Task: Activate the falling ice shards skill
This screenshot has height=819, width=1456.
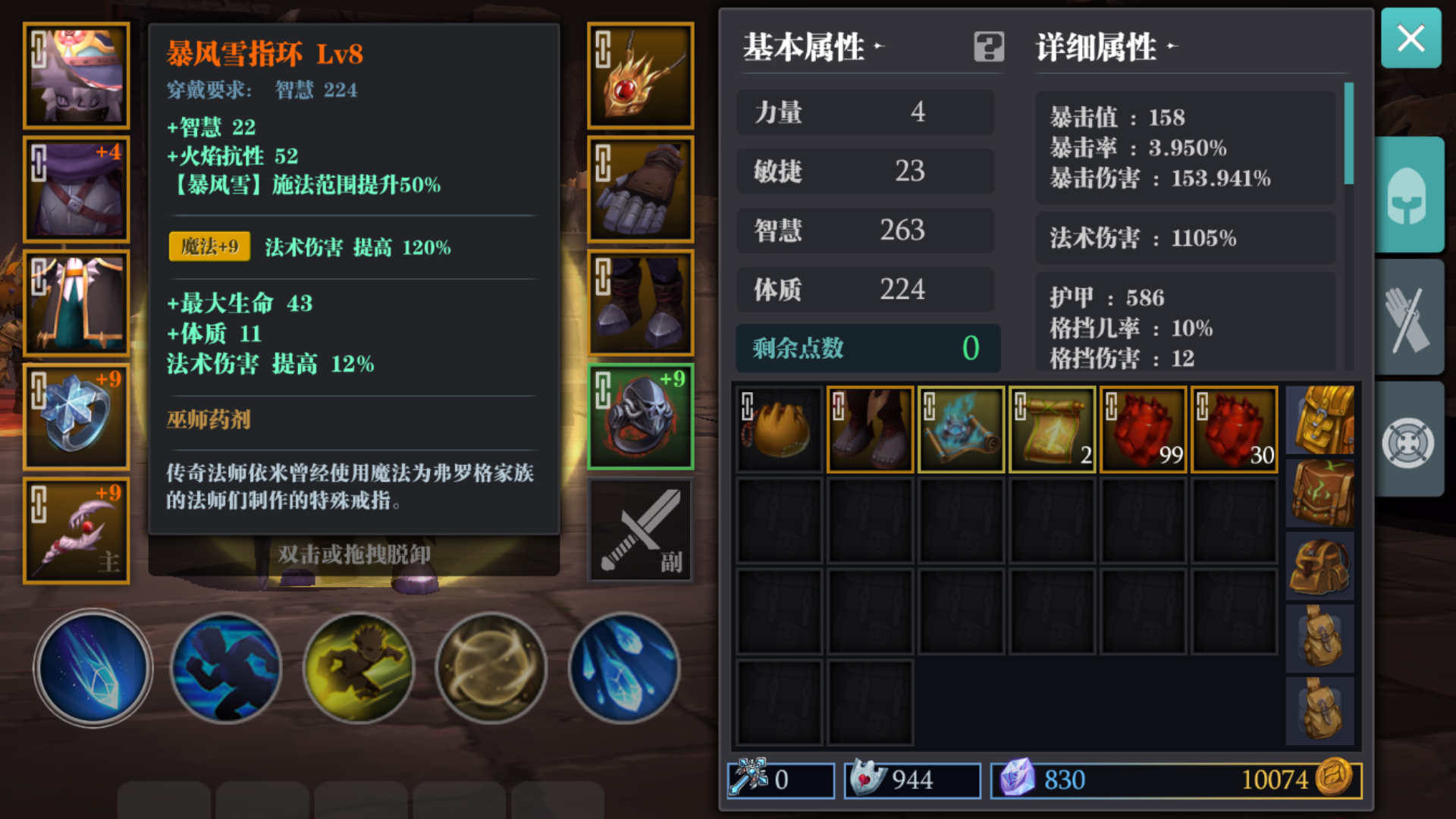Action: tap(623, 667)
